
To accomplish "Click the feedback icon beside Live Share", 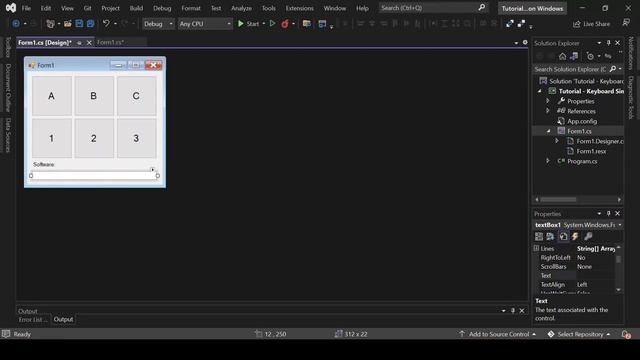I will coord(626,23).
